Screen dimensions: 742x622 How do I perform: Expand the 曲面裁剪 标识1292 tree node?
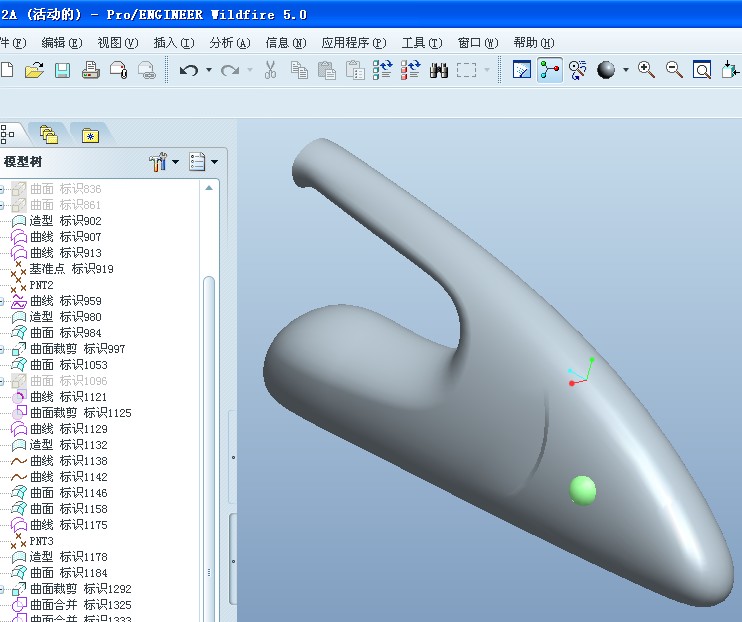[x=2, y=589]
